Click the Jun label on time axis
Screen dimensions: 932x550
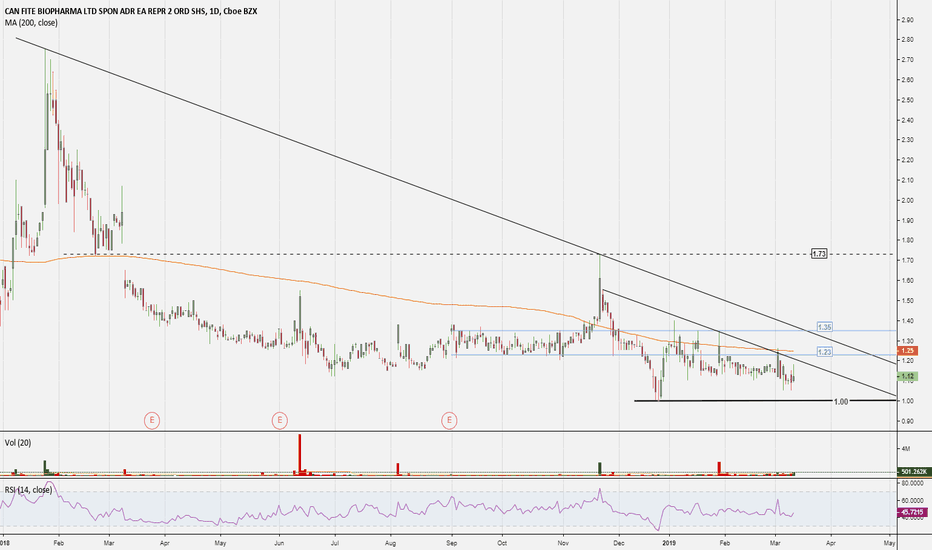tap(279, 543)
